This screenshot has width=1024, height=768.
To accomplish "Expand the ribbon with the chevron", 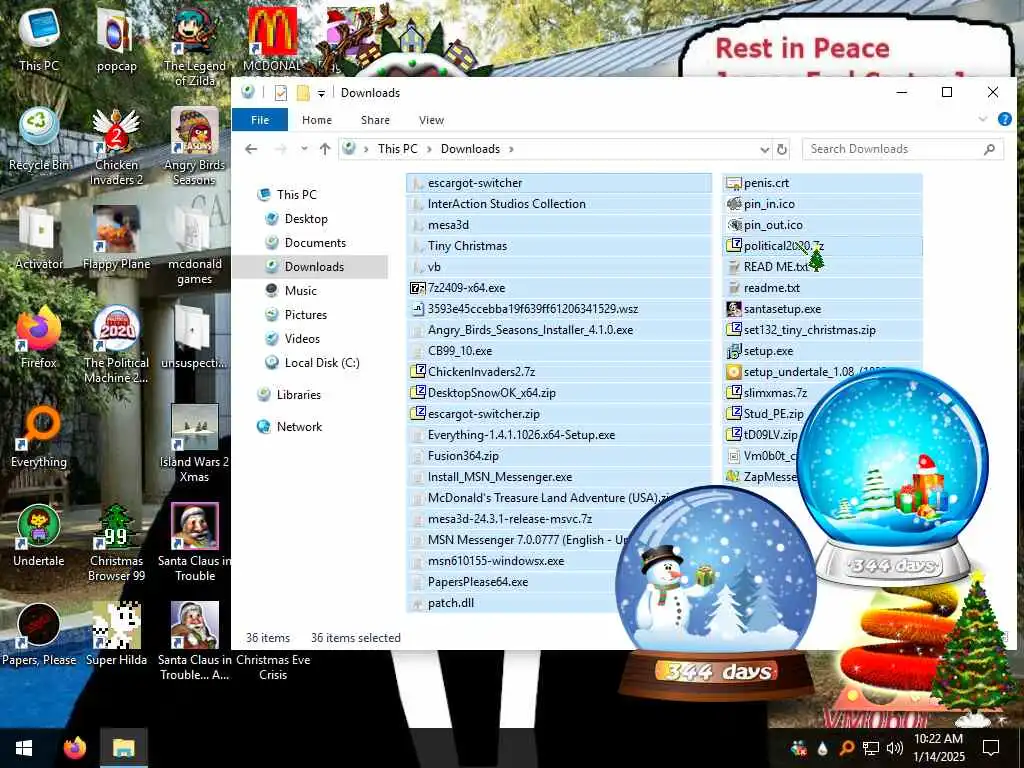I will point(983,119).
